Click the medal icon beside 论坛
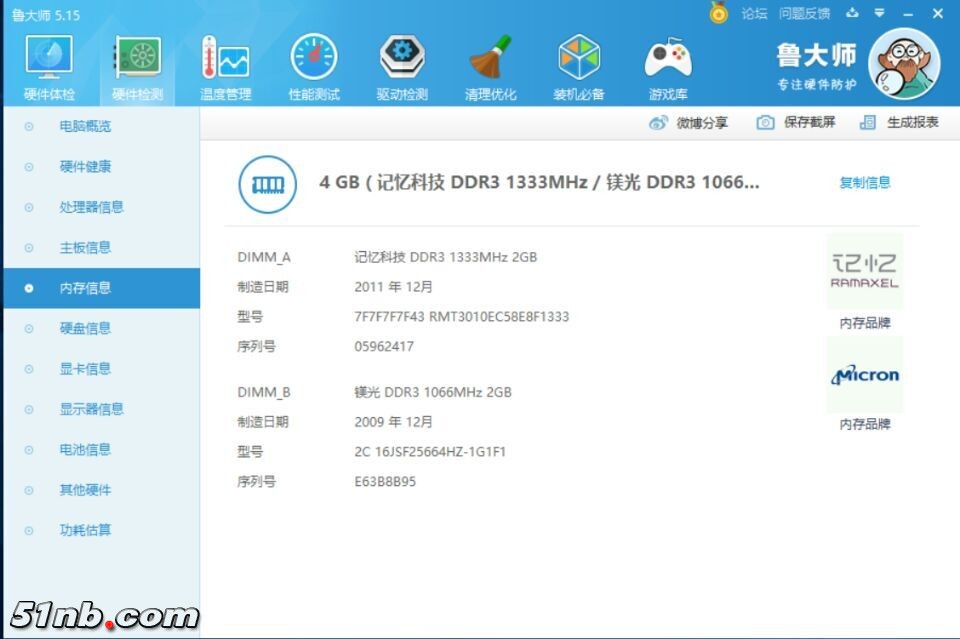The width and height of the screenshot is (960, 639). click(x=718, y=13)
